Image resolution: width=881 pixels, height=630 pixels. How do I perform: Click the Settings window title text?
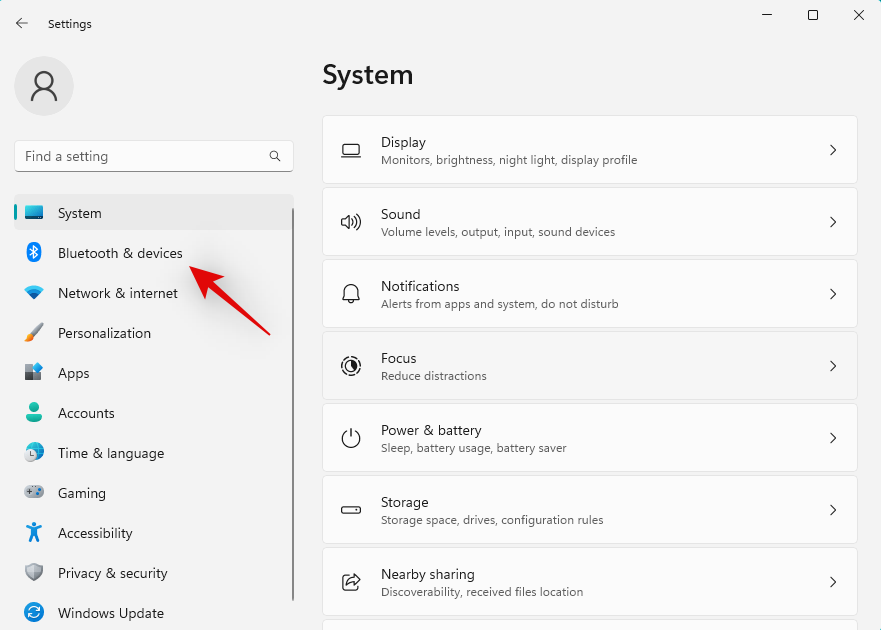[x=70, y=24]
